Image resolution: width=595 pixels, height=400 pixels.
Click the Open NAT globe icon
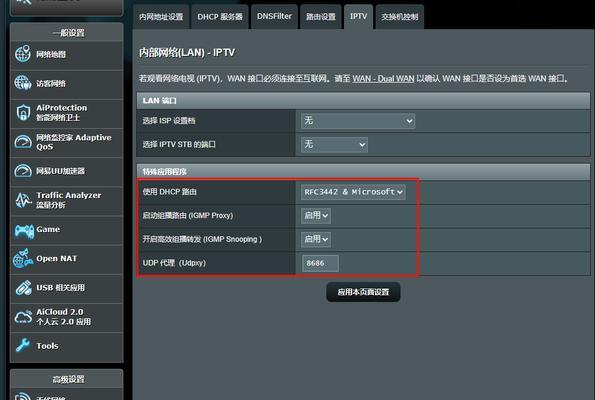click(x=23, y=259)
